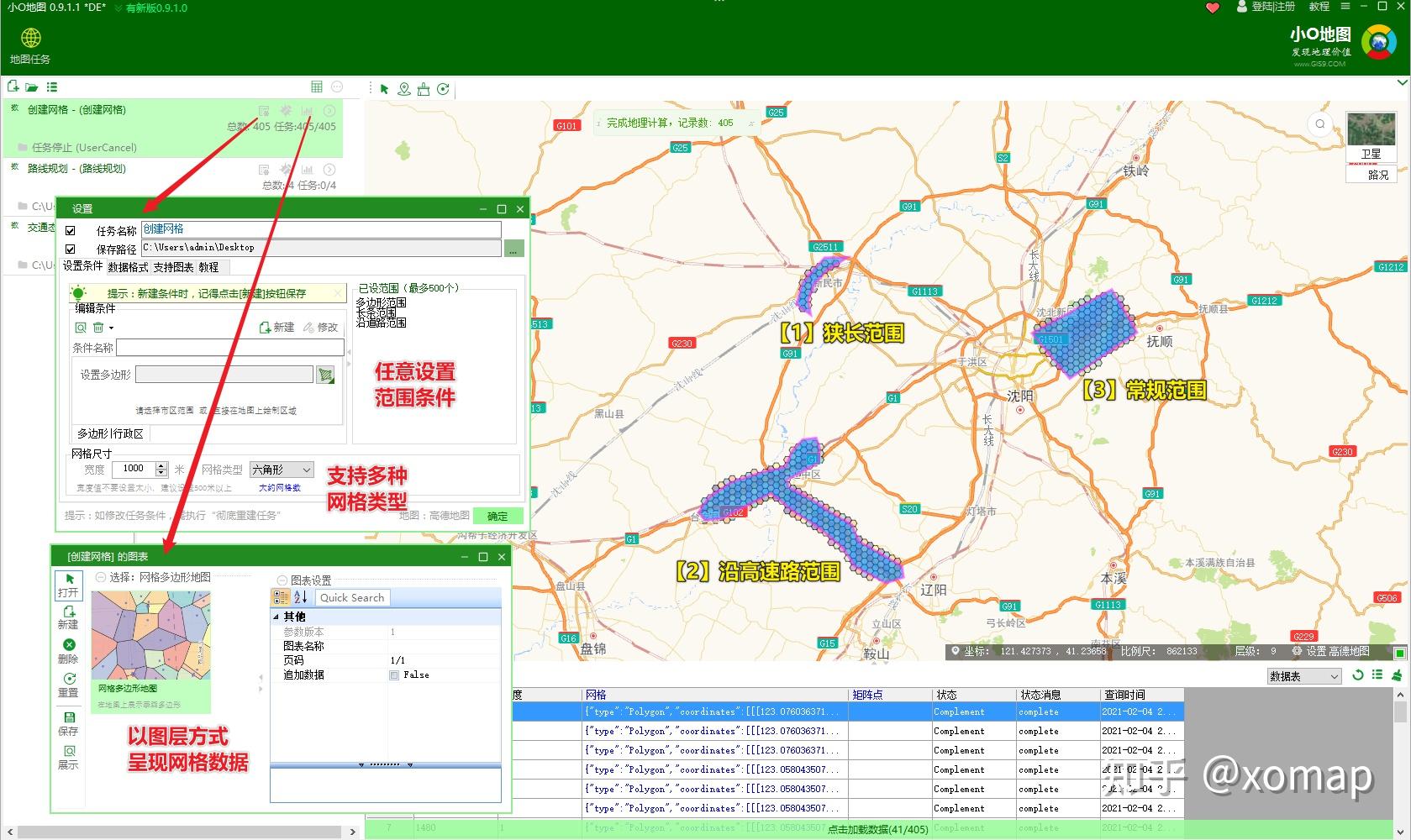Click width stepper up arrow
Screen dimensions: 1411x840
tap(161, 465)
